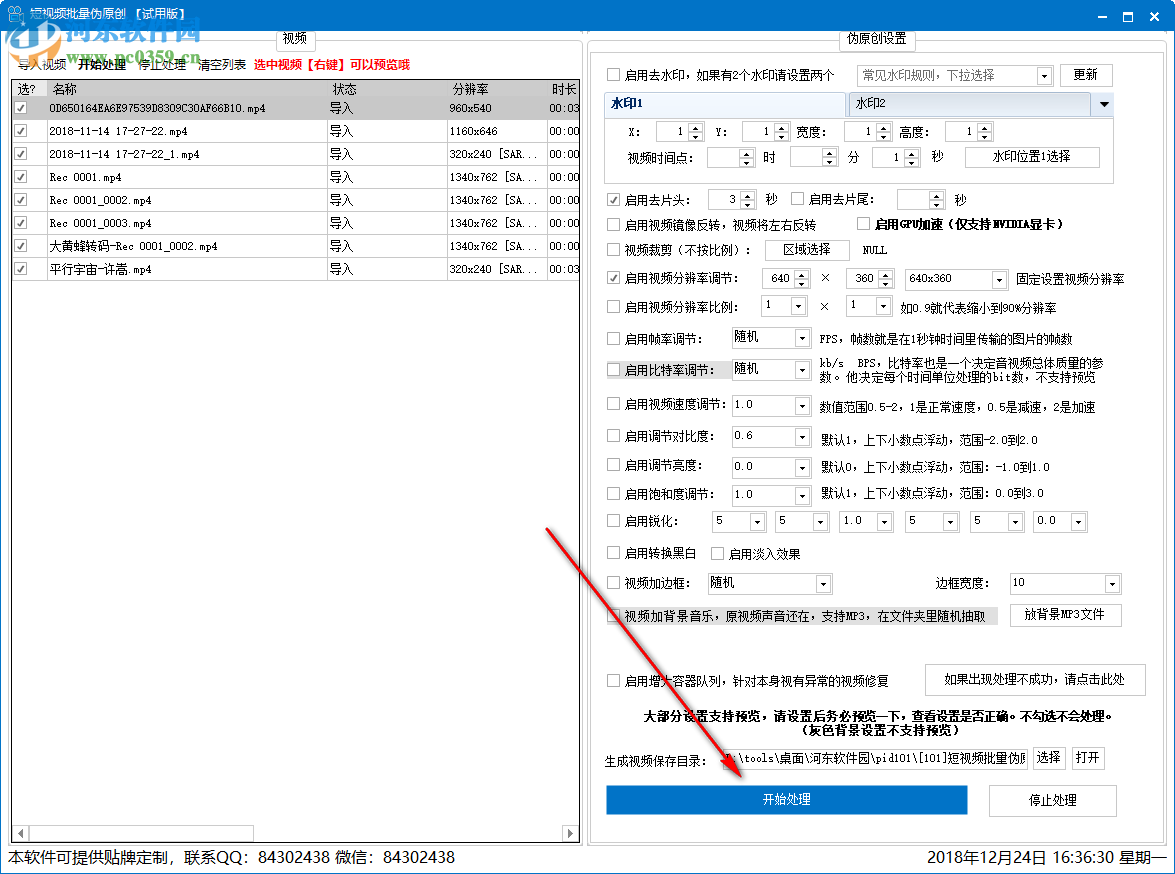Enable 启用视频速度调节 checkbox

click(613, 404)
